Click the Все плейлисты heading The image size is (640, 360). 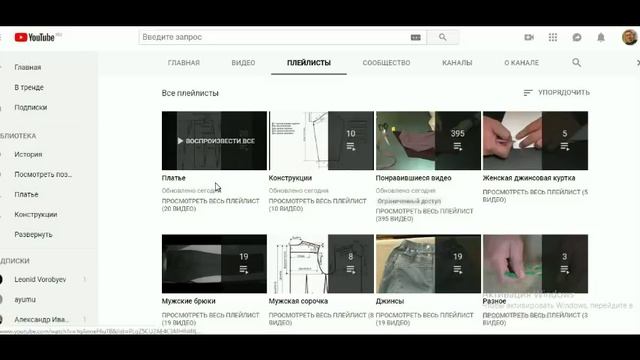pyautogui.click(x=190, y=93)
